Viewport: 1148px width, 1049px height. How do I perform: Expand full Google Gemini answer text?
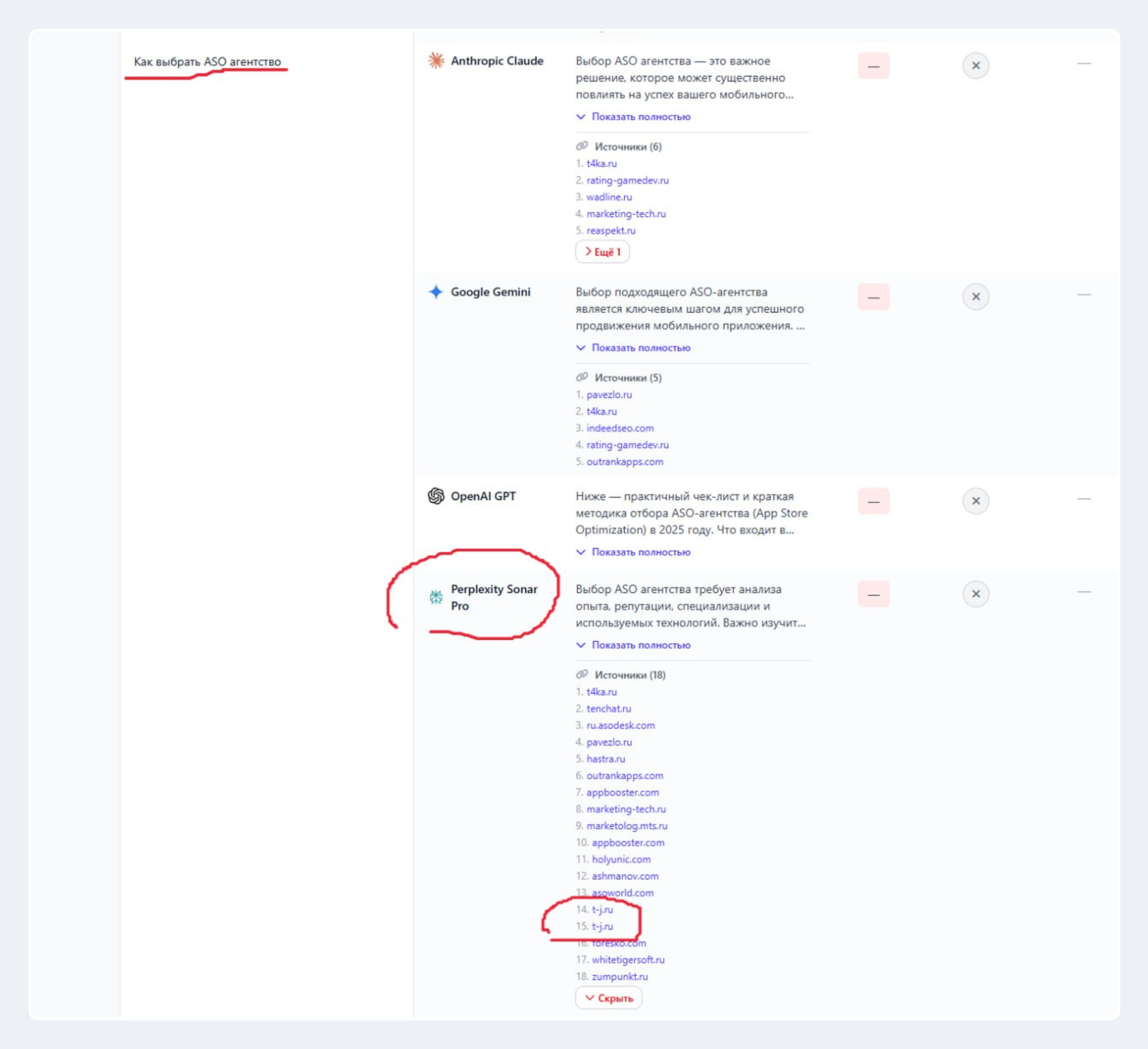click(640, 348)
